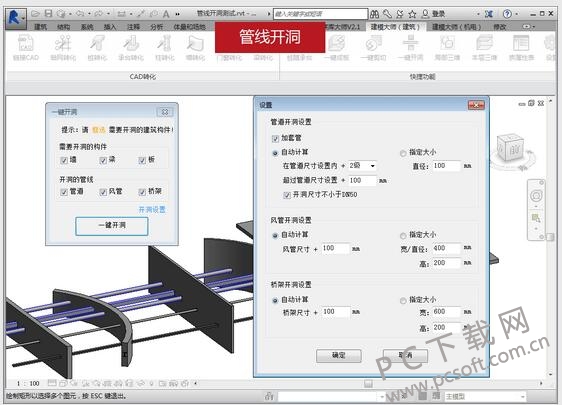Switch to the 建模大师(机电) ribbon tab
The height and width of the screenshot is (405, 562).
pyautogui.click(x=456, y=27)
